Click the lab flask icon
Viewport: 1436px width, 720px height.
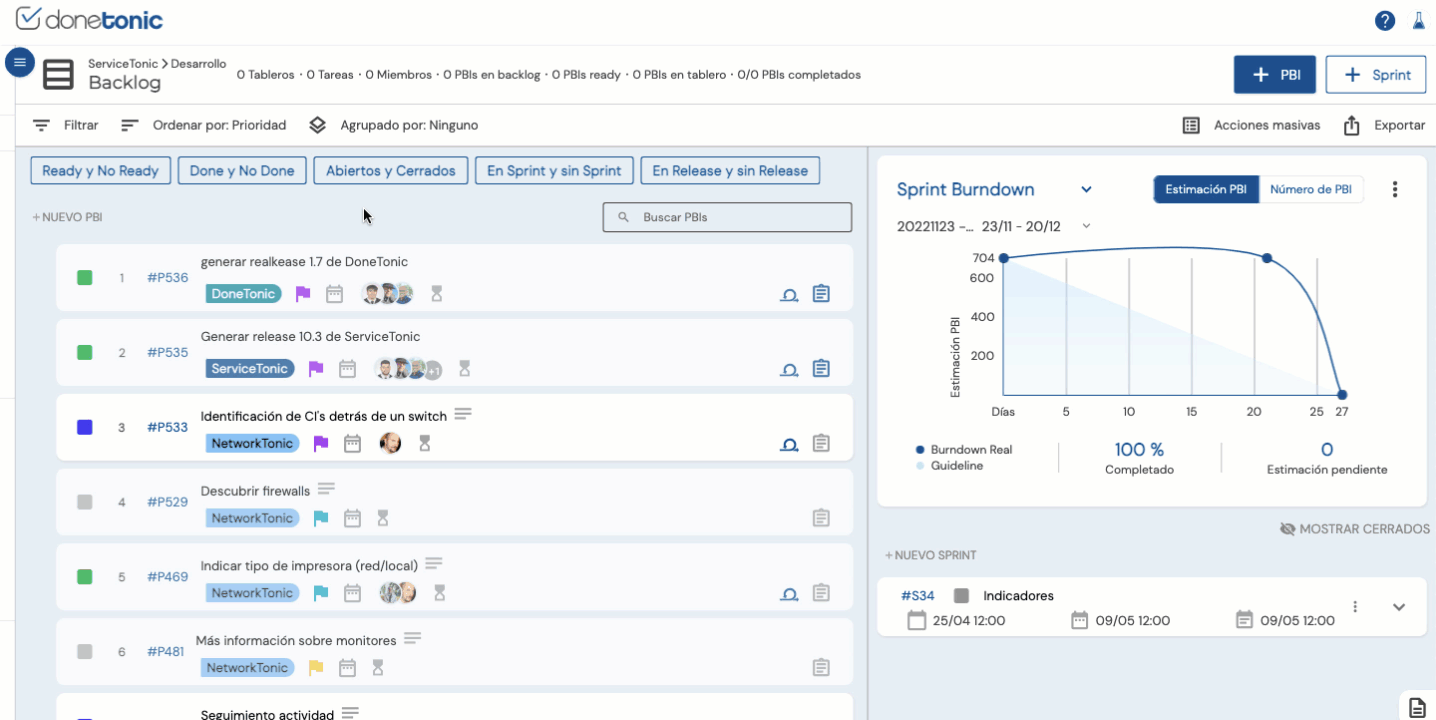1418,21
